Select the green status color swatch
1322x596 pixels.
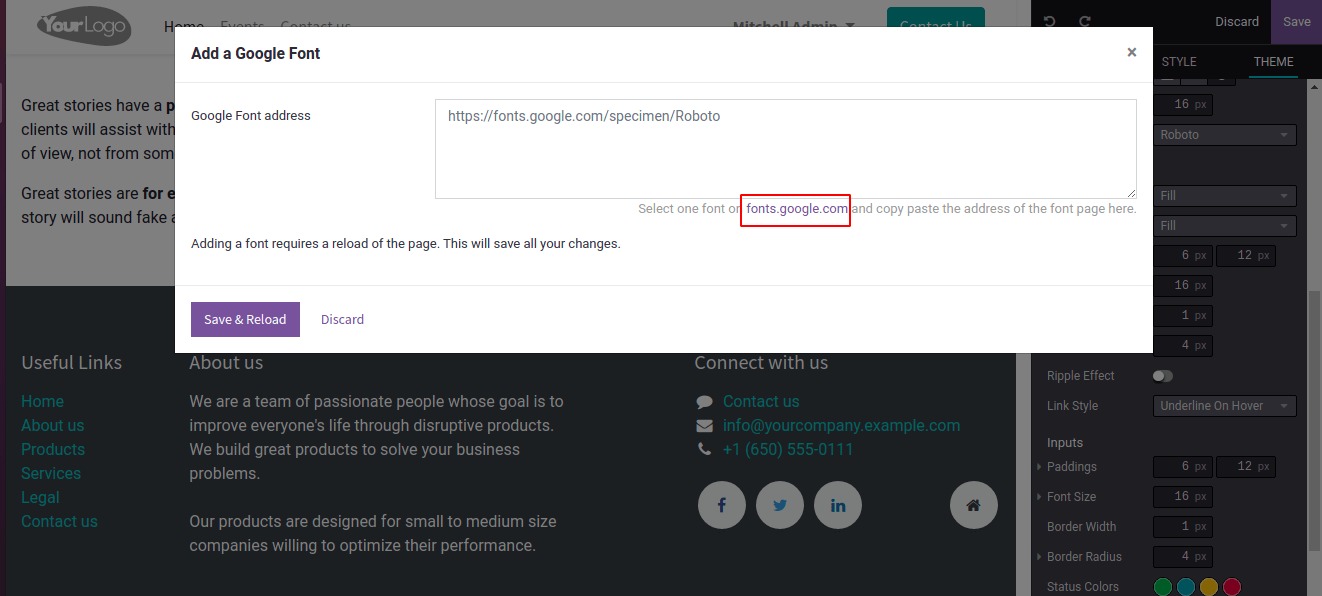[x=1163, y=587]
